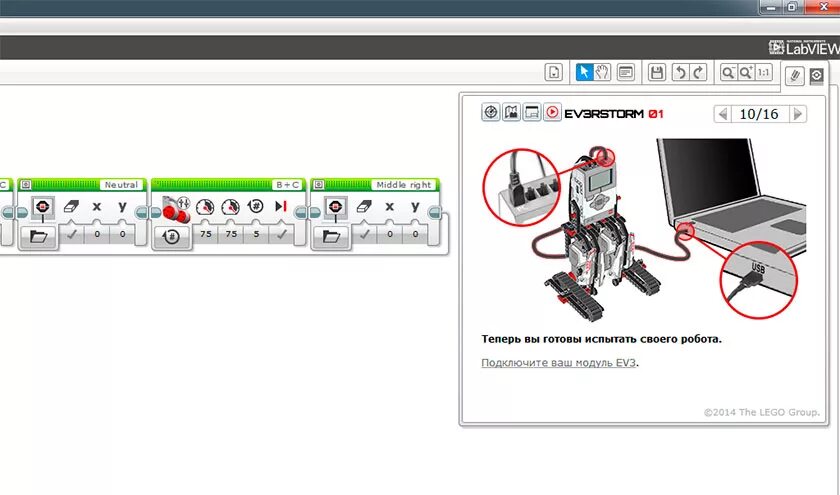Toggle Clear Screen check on Neutral block
The width and height of the screenshot is (840, 495).
[x=71, y=234]
